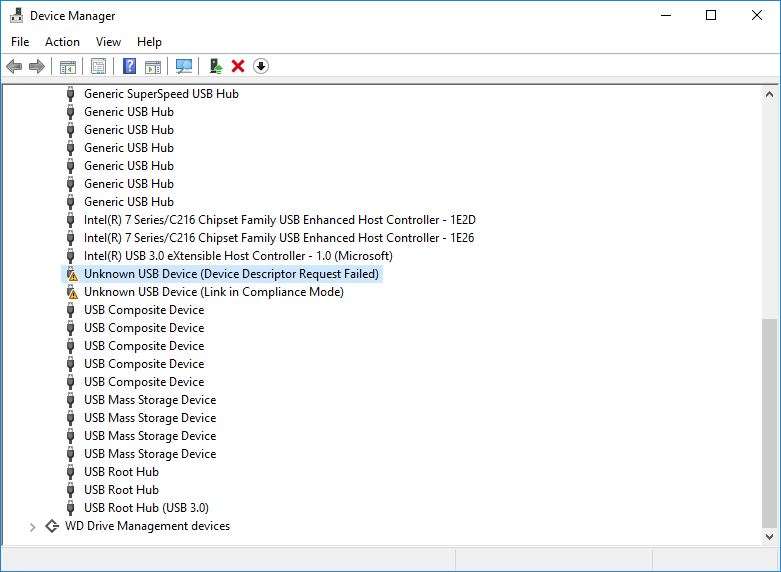Click the Forward arrow toolbar icon
The height and width of the screenshot is (572, 781).
click(37, 66)
